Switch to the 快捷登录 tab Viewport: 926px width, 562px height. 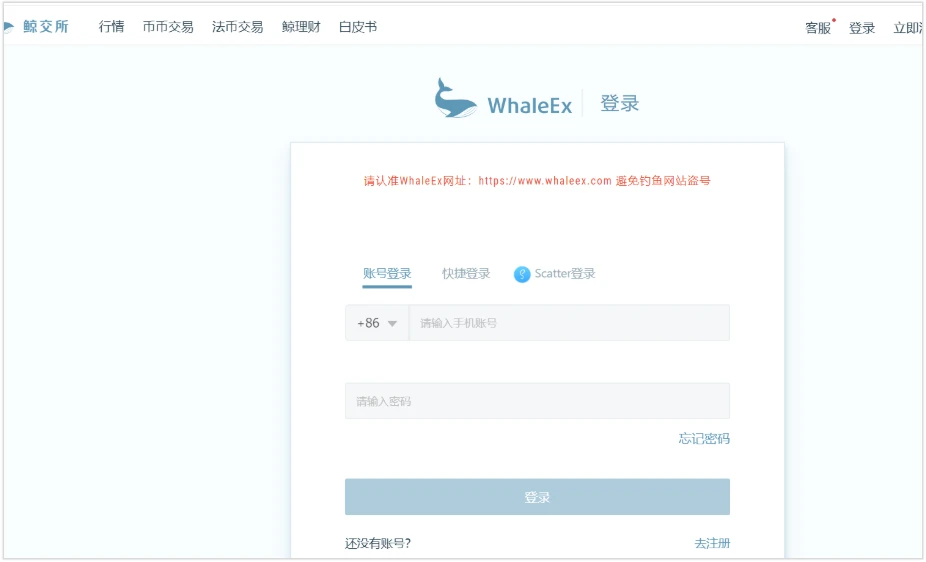coord(466,274)
